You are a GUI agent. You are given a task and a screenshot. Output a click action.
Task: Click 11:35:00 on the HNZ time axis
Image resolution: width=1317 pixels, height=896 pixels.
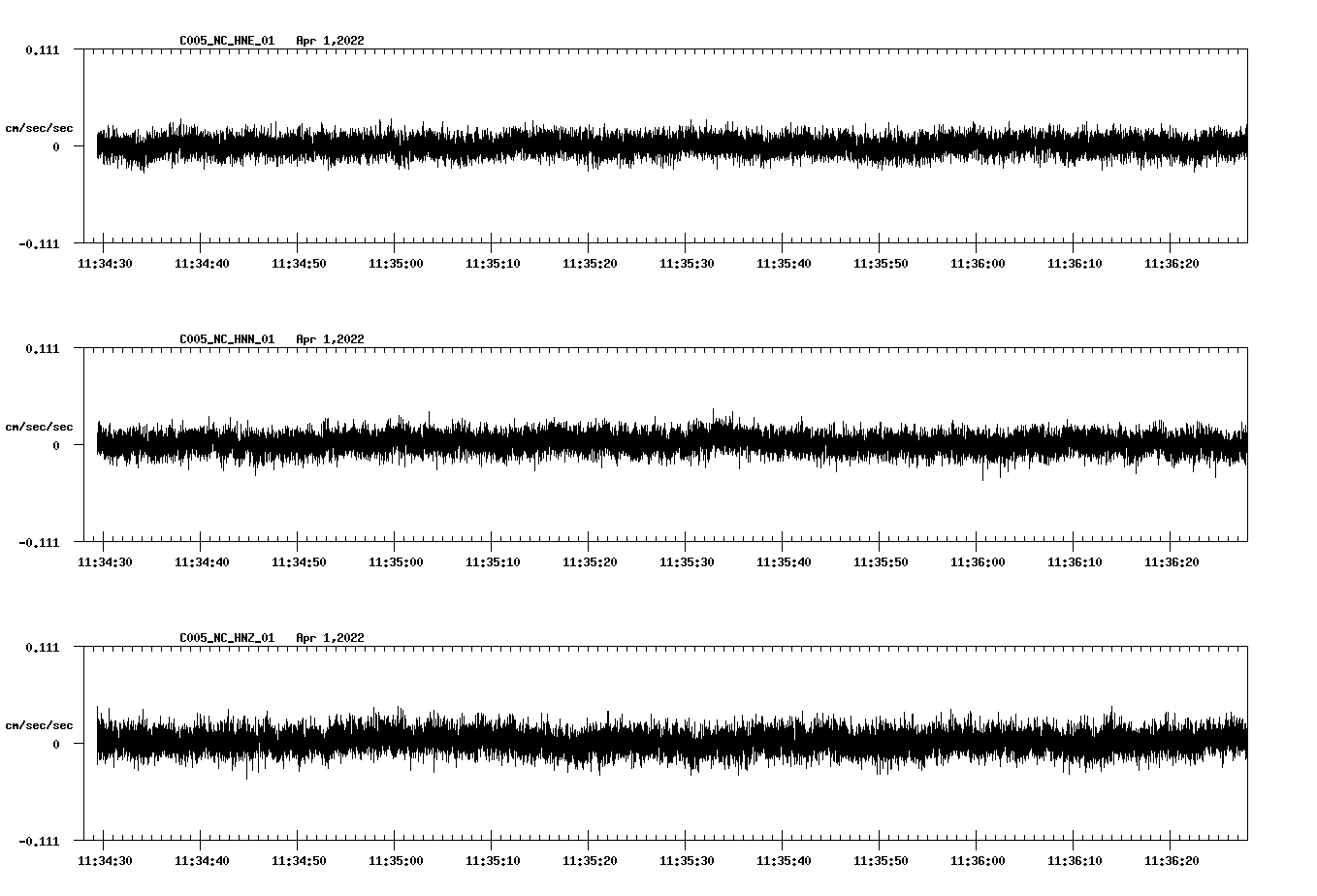point(396,861)
